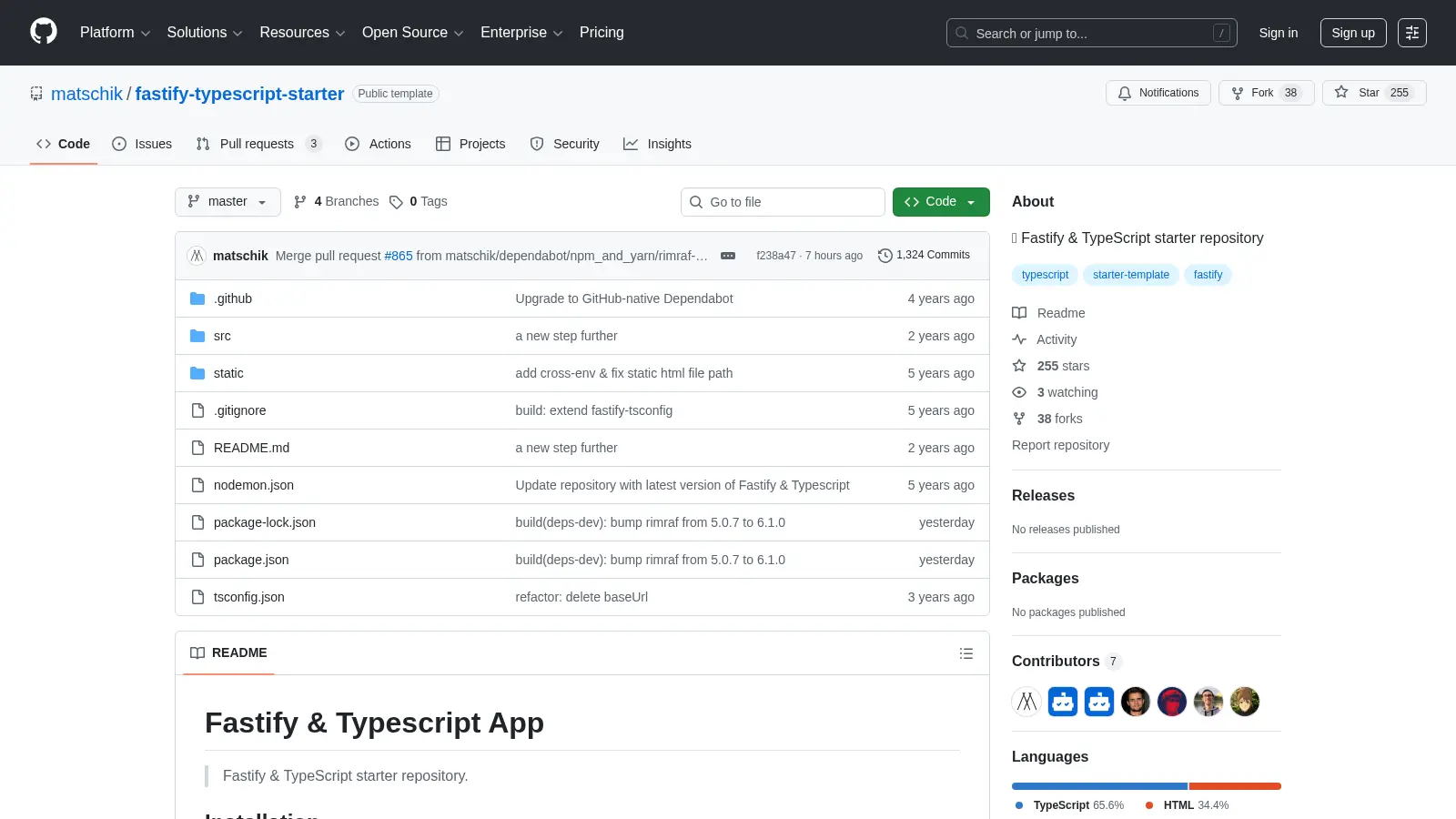Open the matschik owner link
The width and height of the screenshot is (1456, 819).
coord(86,94)
